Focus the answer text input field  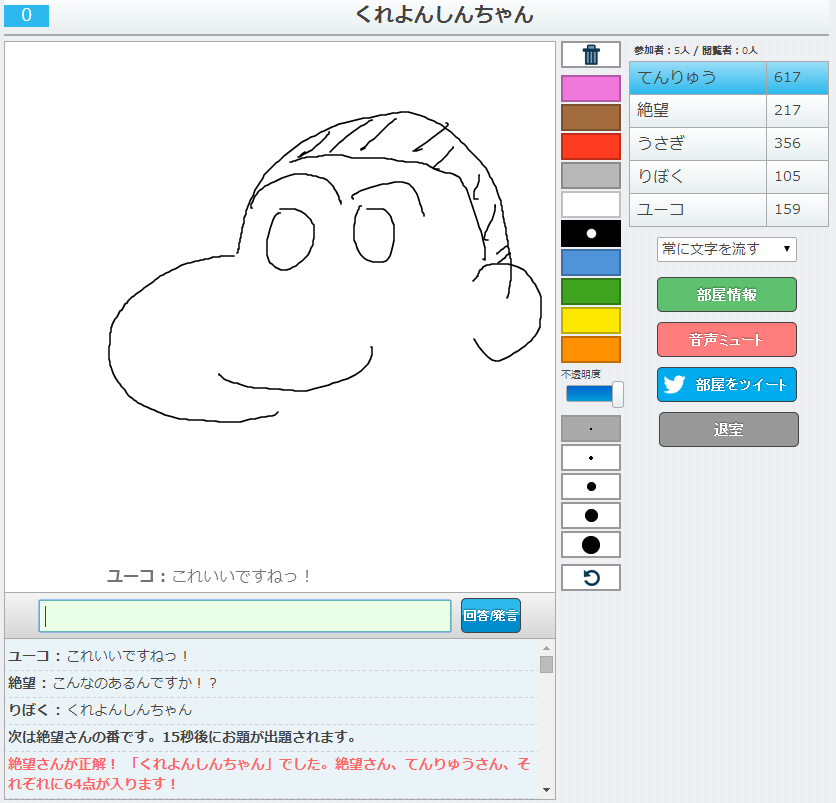[x=245, y=616]
